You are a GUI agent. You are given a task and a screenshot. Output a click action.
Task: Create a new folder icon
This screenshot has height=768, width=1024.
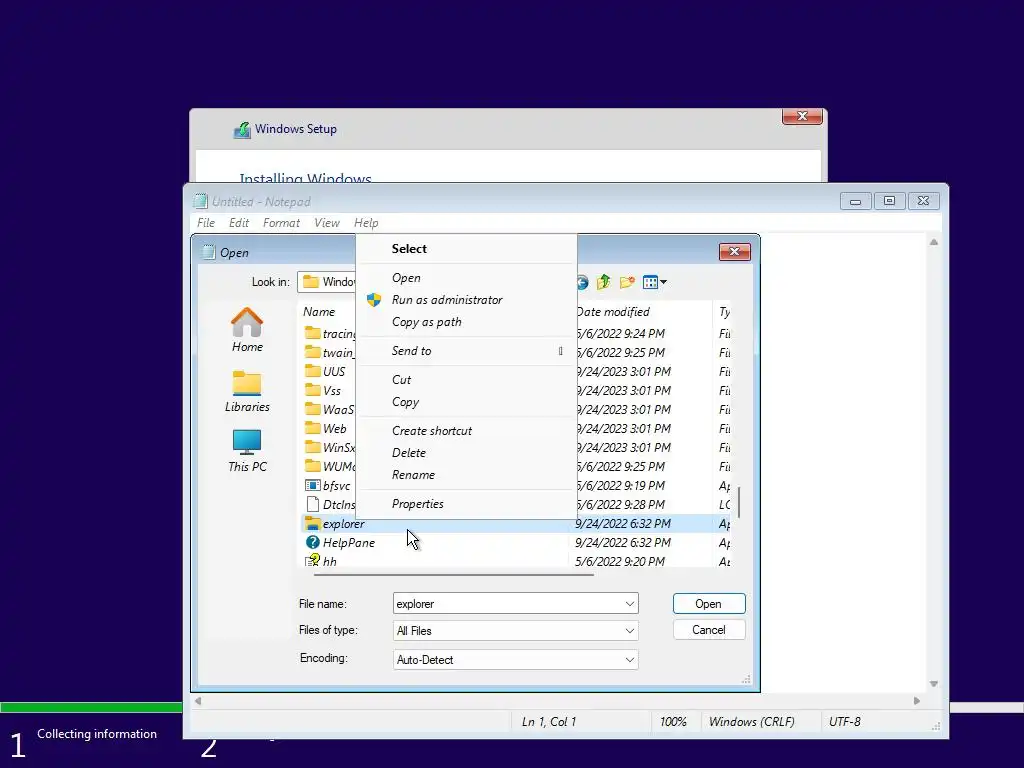(627, 282)
